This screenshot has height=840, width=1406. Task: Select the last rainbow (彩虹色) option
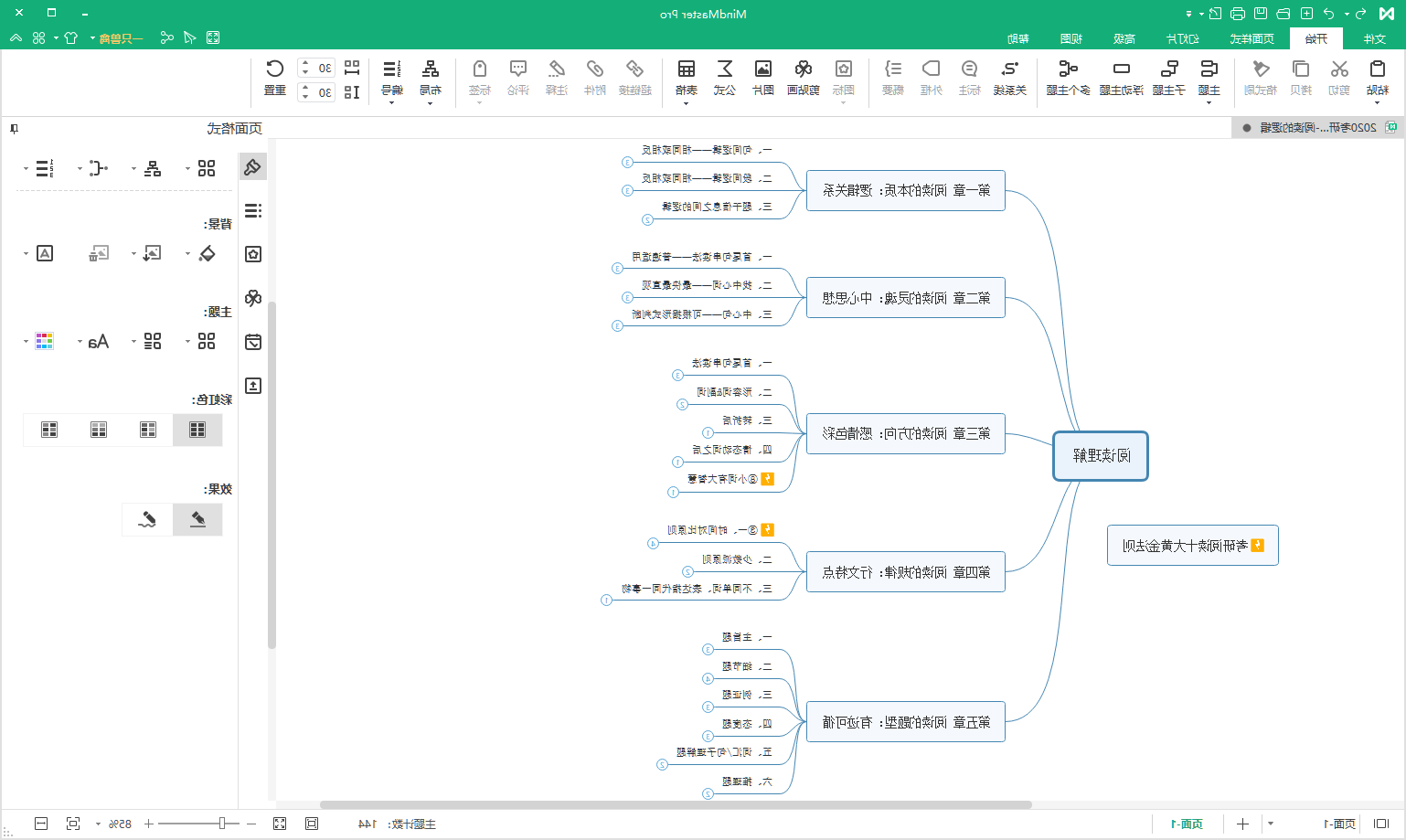(49, 430)
